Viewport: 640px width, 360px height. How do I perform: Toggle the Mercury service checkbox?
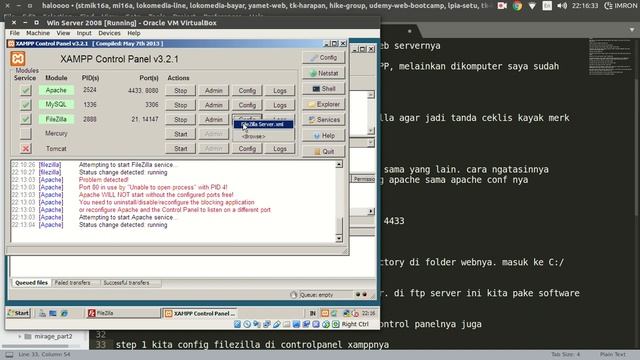point(25,133)
